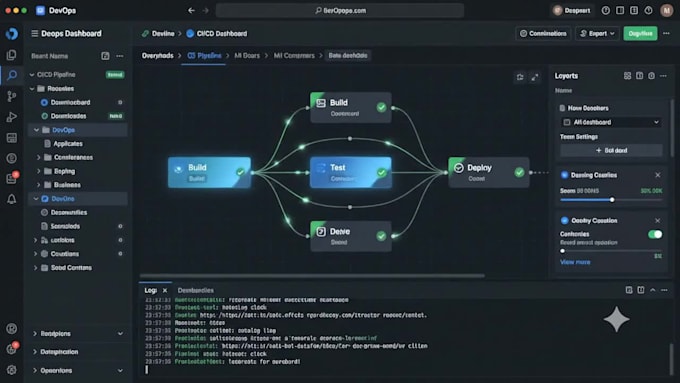Click the CI/CD Dashboard breadcrumb

click(x=222, y=33)
